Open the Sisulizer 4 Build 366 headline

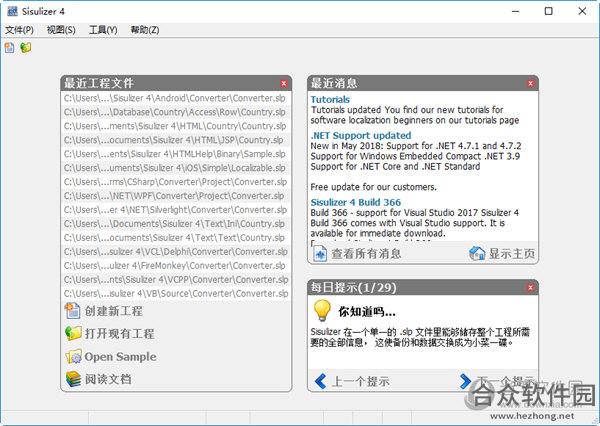[x=355, y=202]
